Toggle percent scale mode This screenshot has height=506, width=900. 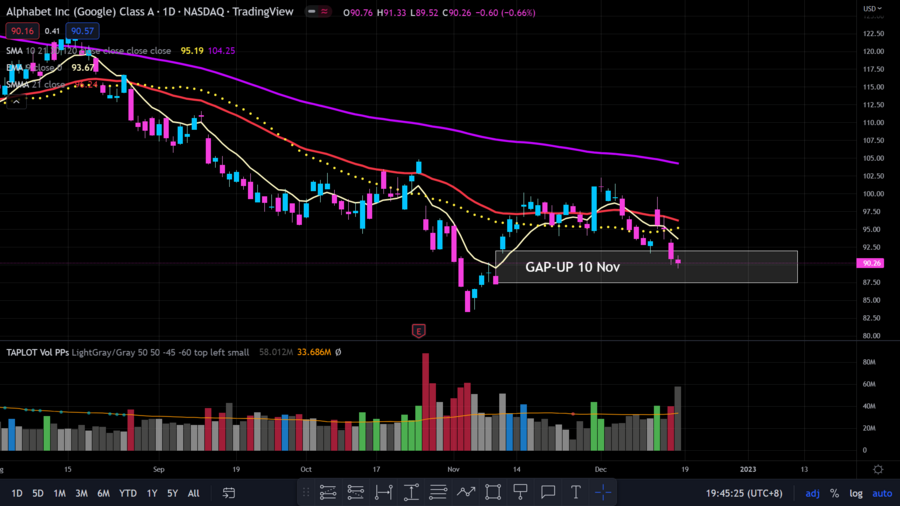(835, 493)
